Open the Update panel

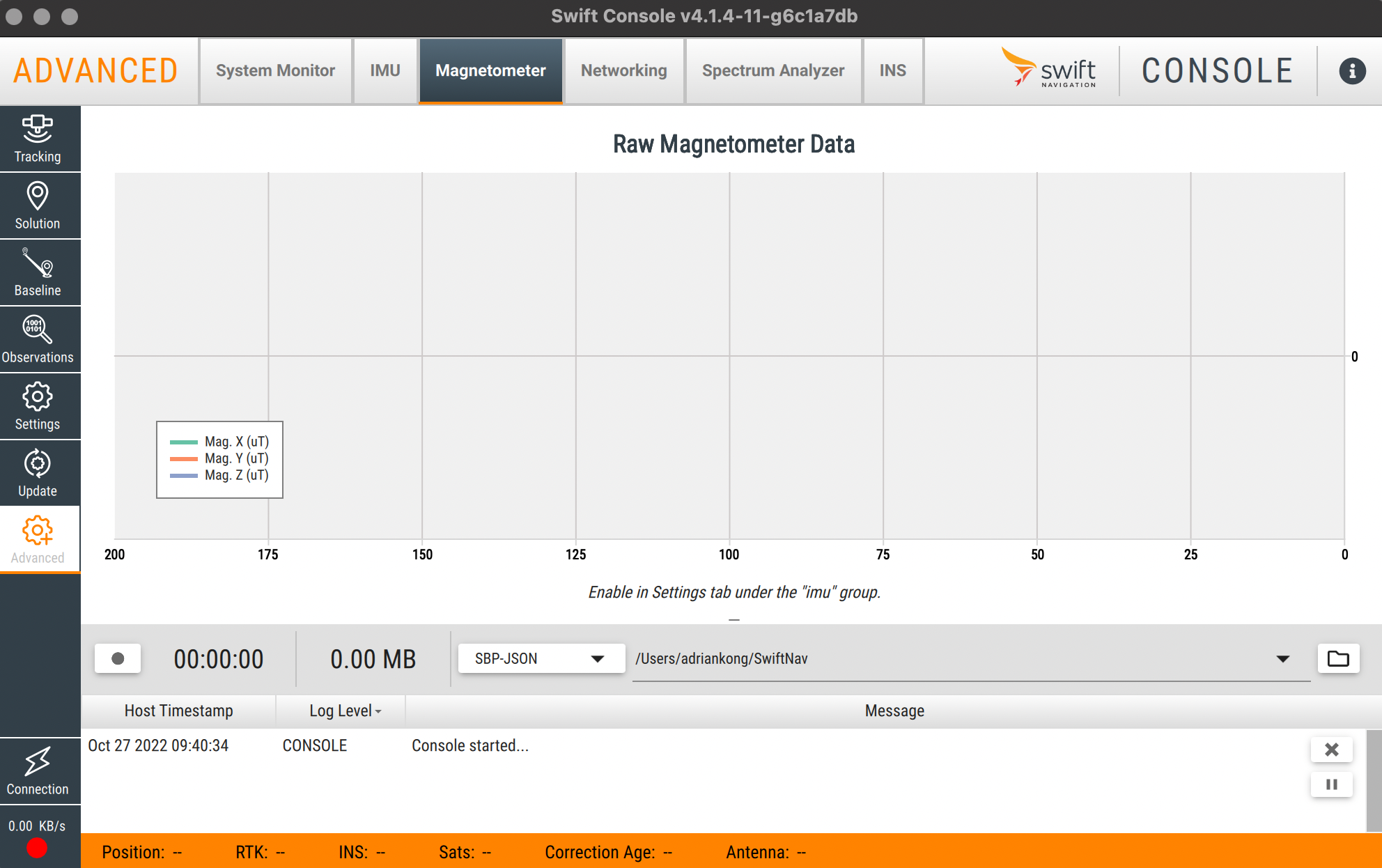38,473
